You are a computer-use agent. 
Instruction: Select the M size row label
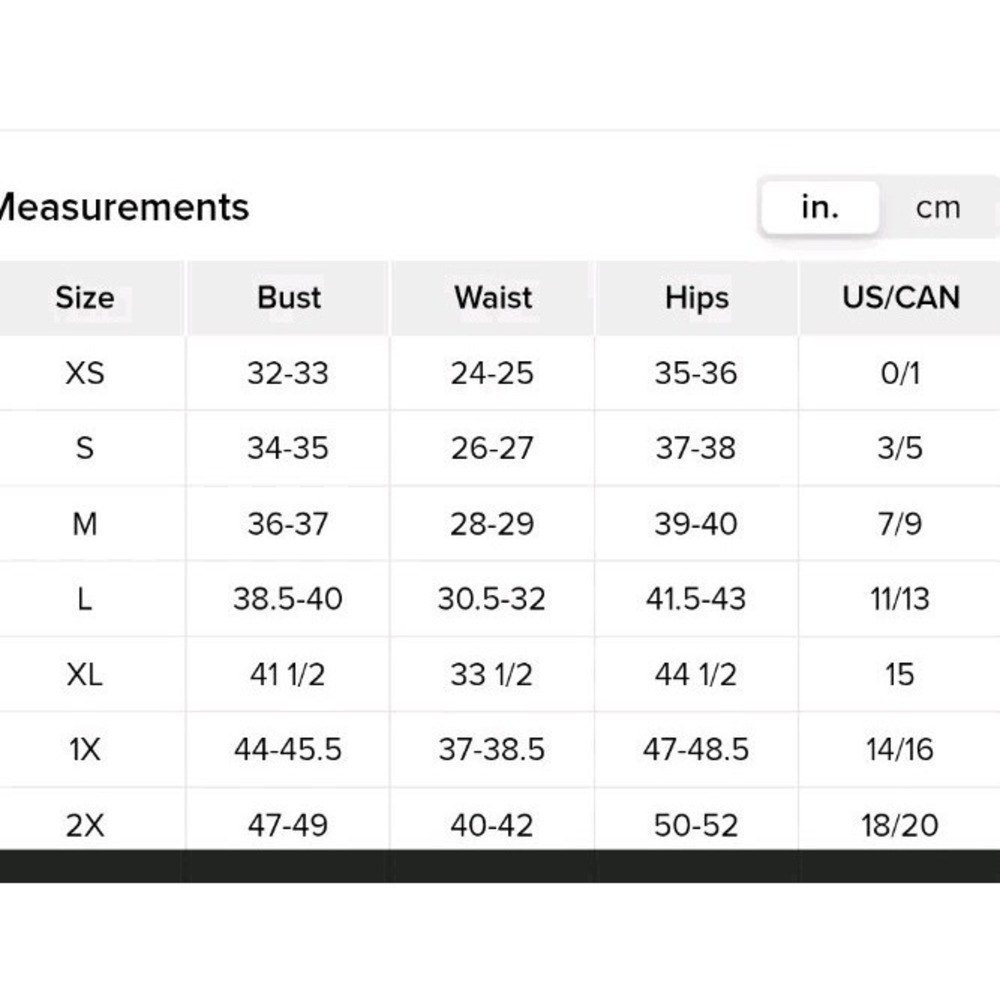(x=85, y=524)
